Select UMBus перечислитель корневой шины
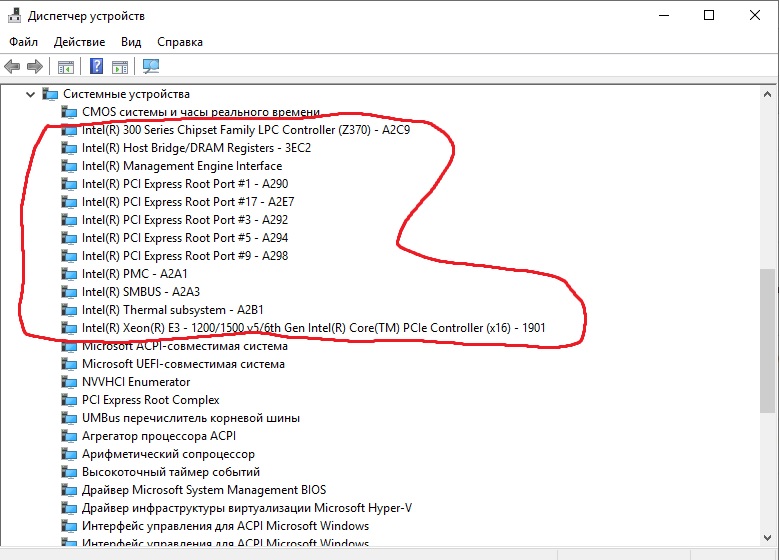 pos(191,418)
